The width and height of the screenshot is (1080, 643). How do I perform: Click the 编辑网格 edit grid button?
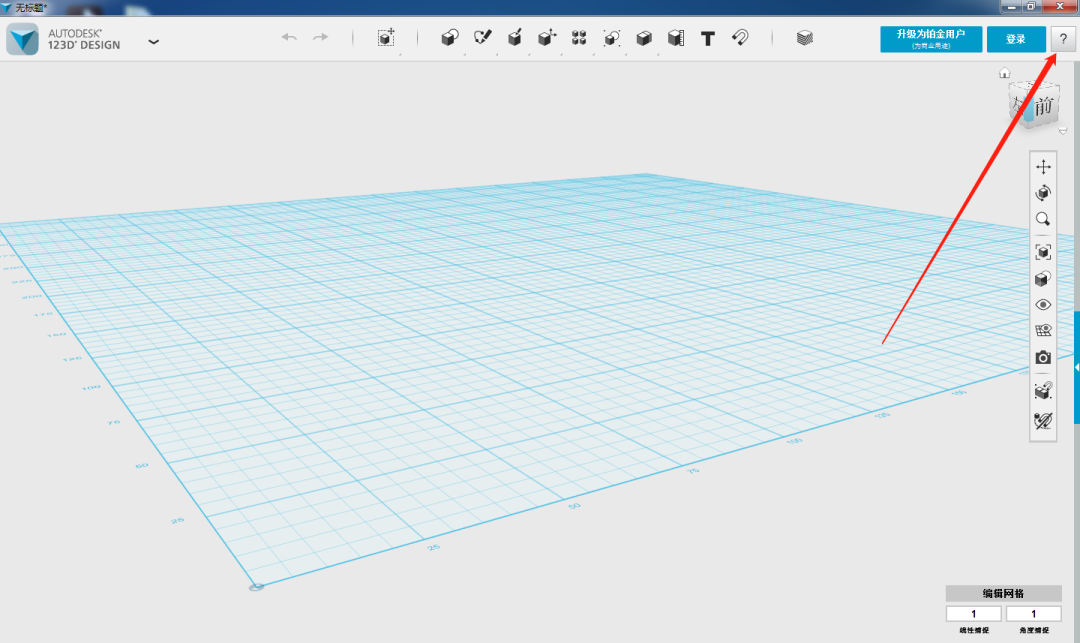(x=1004, y=593)
